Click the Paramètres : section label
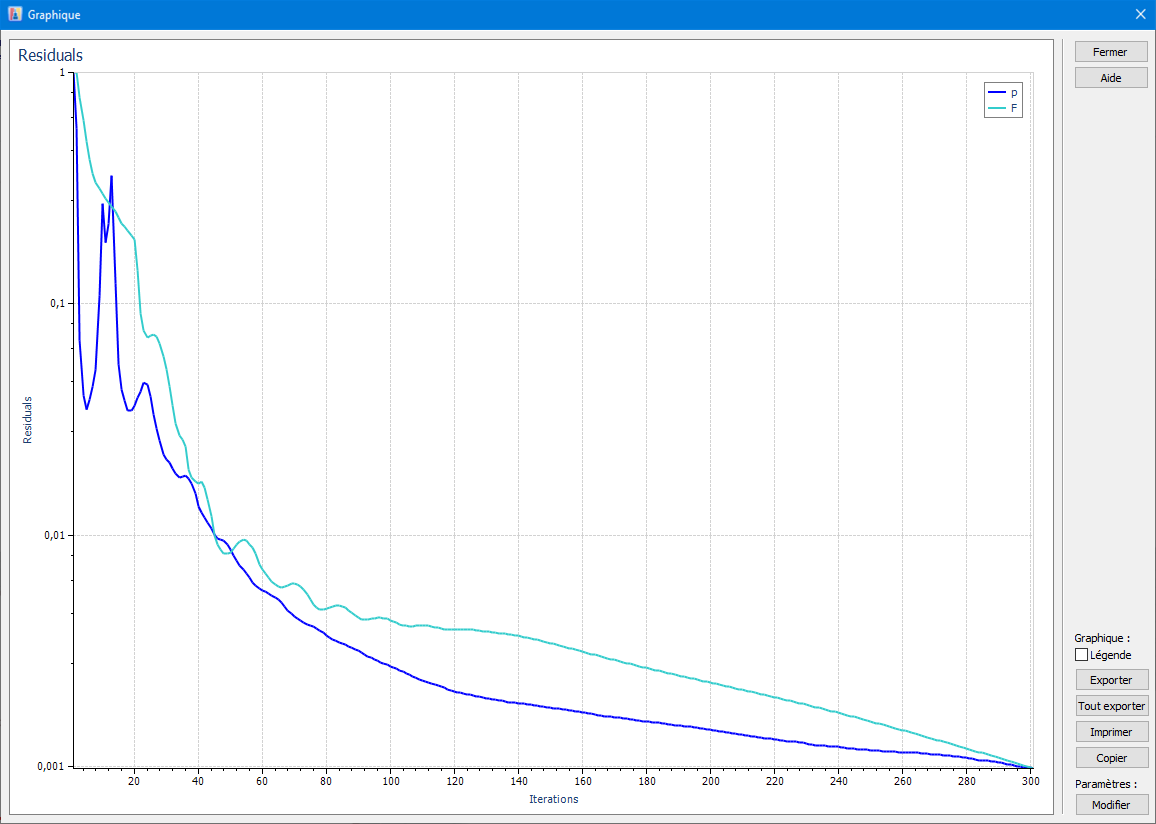The width and height of the screenshot is (1156, 824). [x=1106, y=784]
